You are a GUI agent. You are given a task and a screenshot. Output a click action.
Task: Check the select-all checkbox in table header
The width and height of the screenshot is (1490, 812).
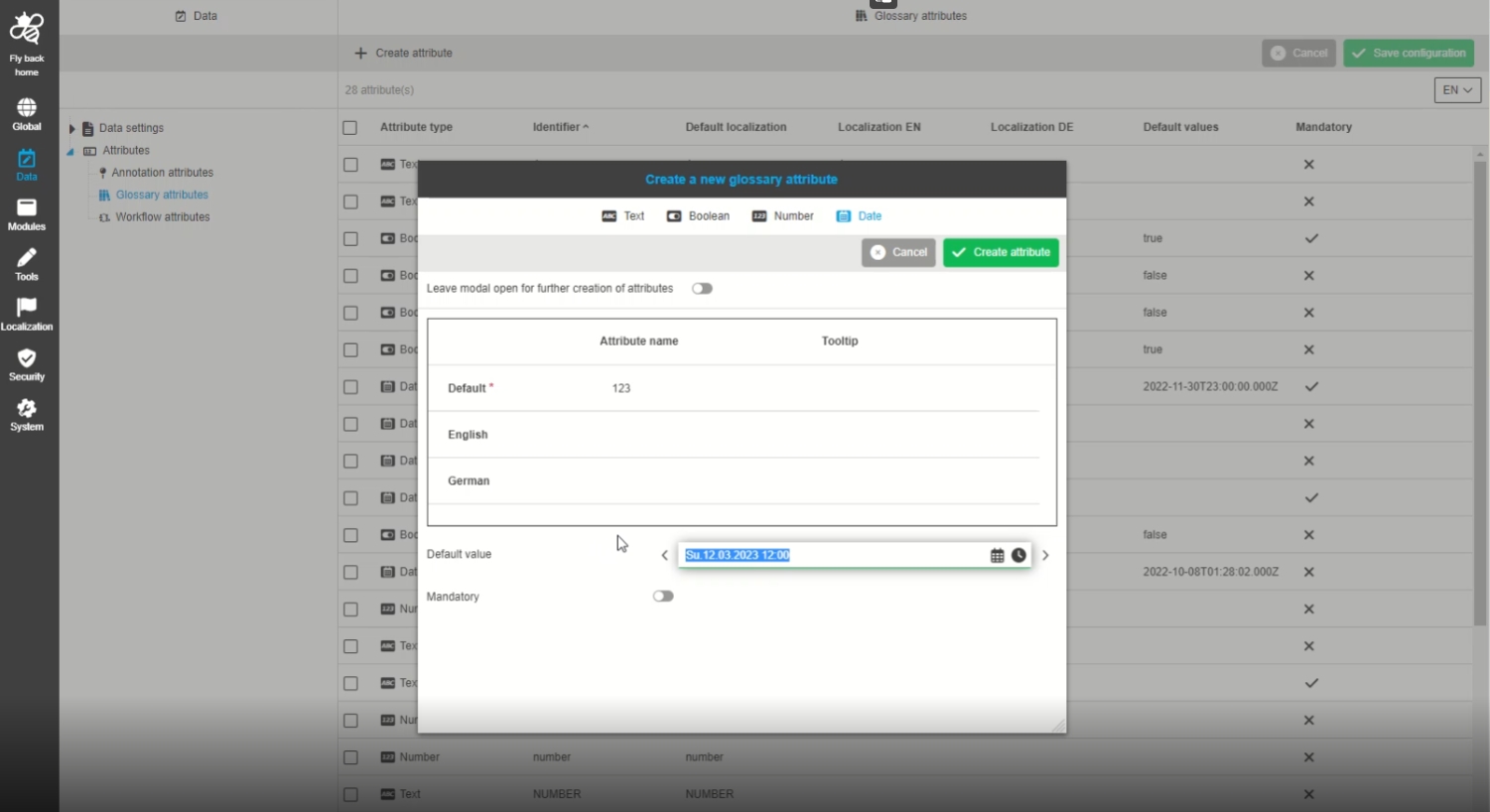350,128
